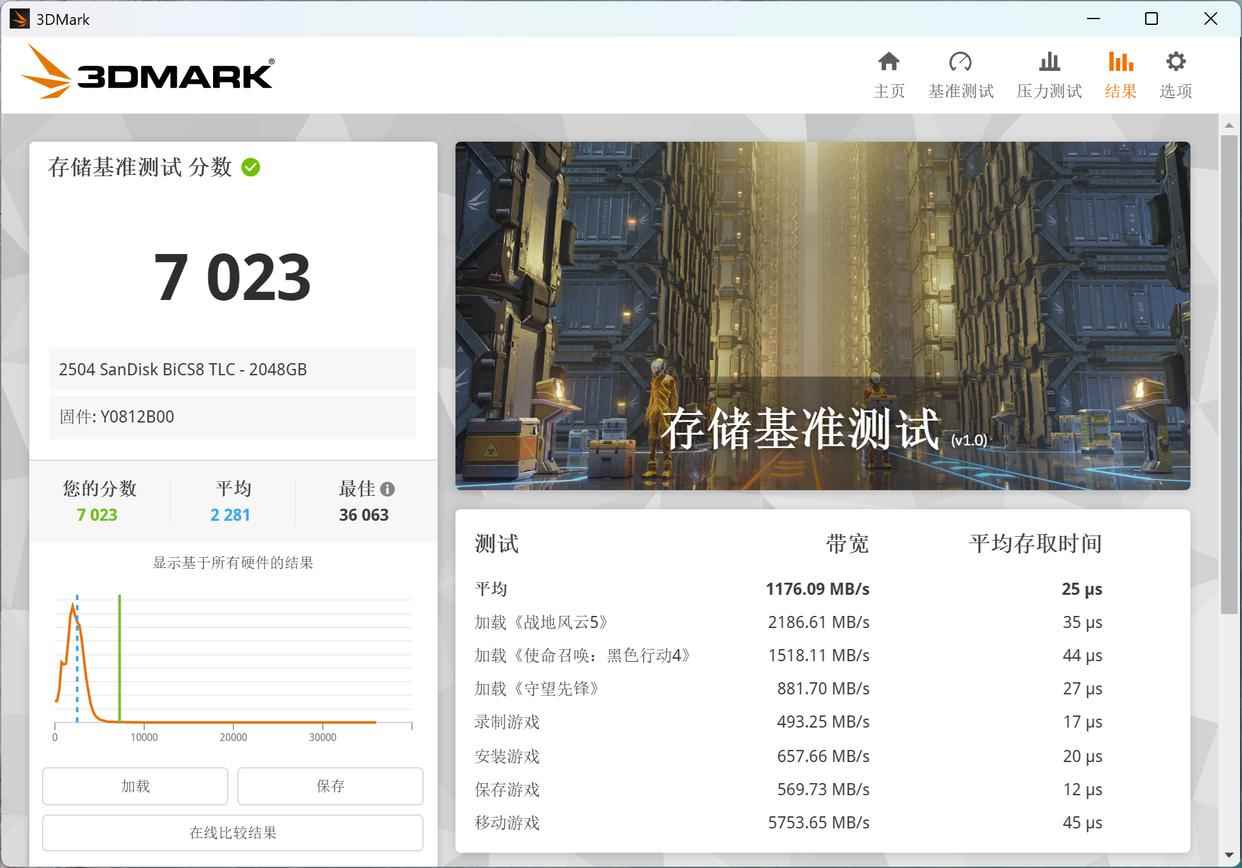Click 平均存取时间 column header
The image size is (1242, 868).
click(1035, 544)
